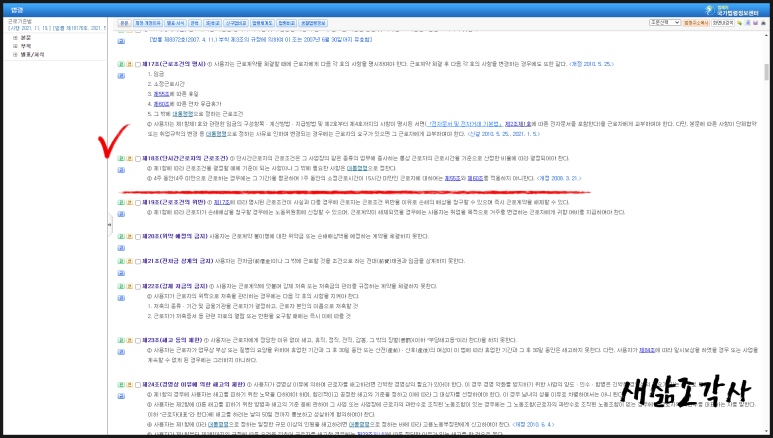Image resolution: width=773 pixels, height=438 pixels.
Task: Click the yellow icon beside 제17조
Action: [129, 64]
